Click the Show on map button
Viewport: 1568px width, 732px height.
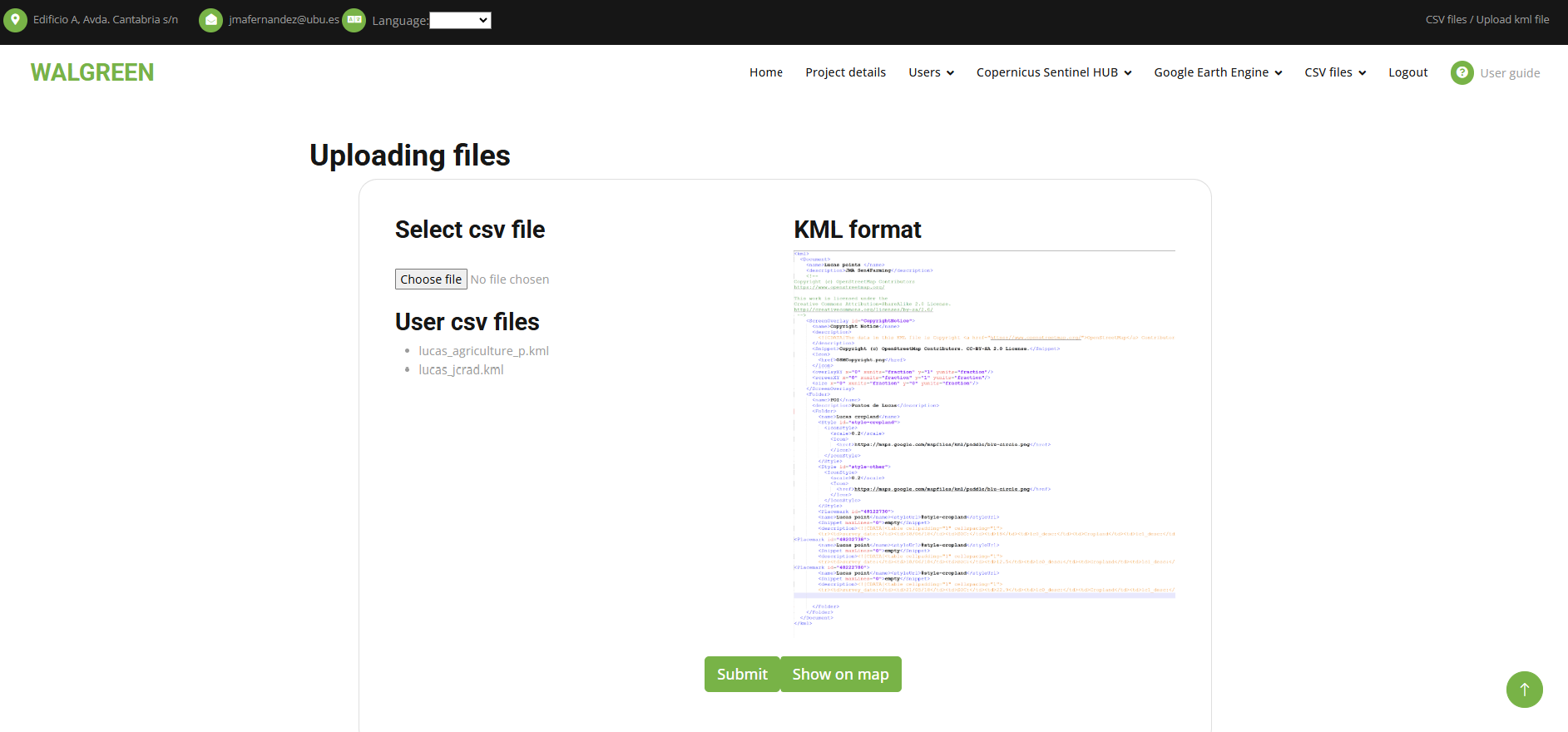(x=841, y=674)
